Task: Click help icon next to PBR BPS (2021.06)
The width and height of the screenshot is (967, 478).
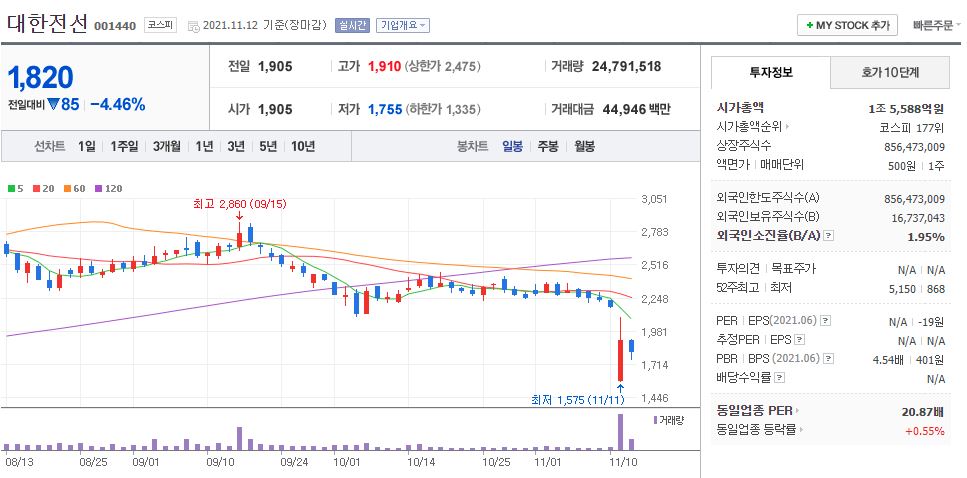Action: 829,358
